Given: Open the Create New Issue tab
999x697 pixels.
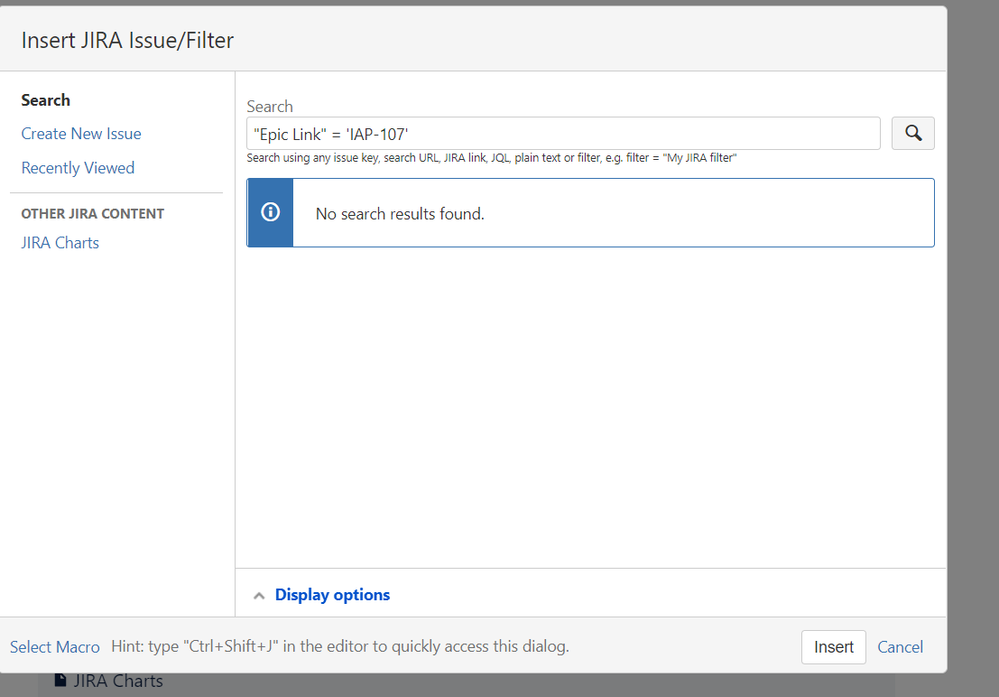Looking at the screenshot, I should tap(81, 134).
